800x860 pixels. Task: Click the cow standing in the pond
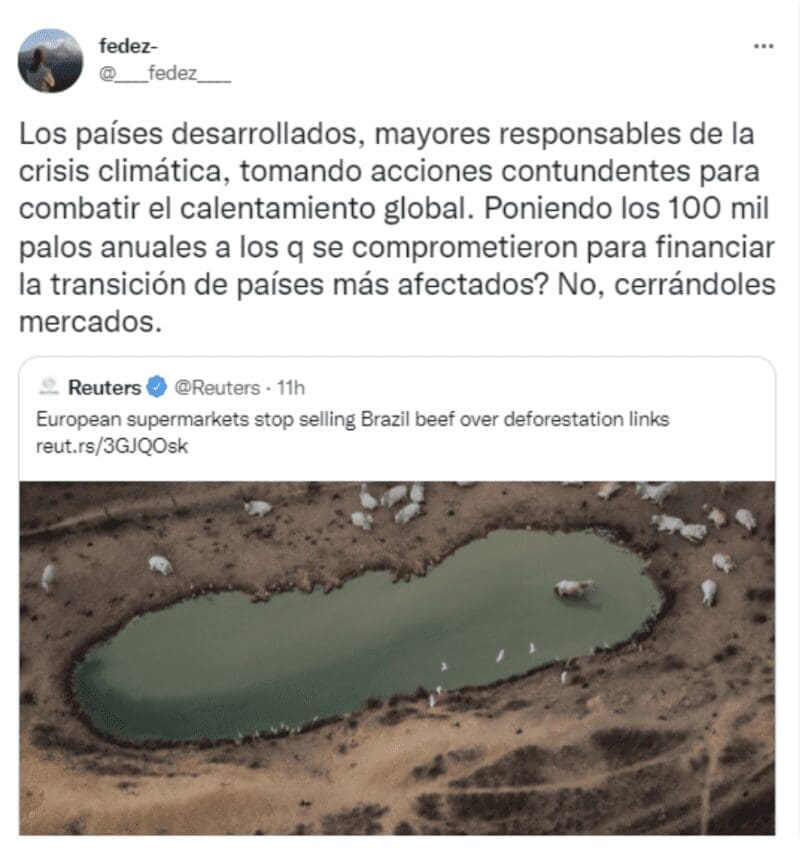point(573,590)
